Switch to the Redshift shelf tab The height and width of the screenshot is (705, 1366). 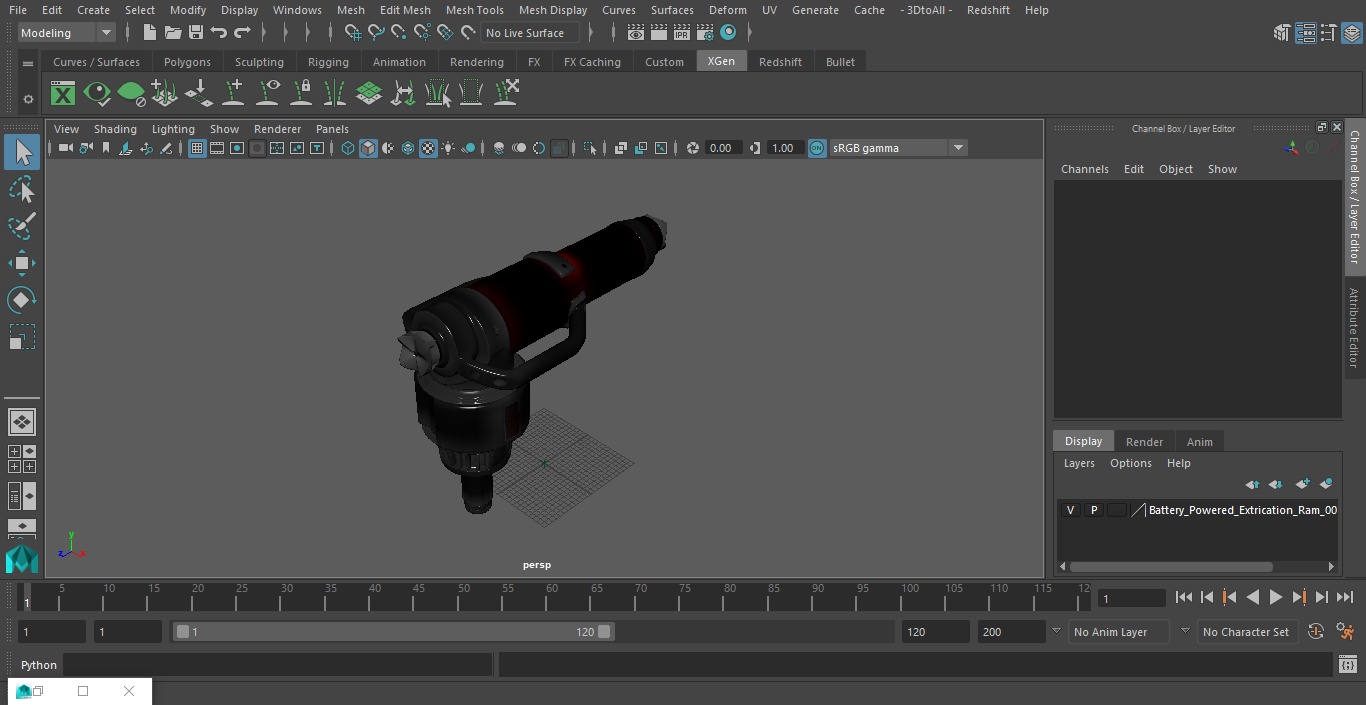click(780, 62)
